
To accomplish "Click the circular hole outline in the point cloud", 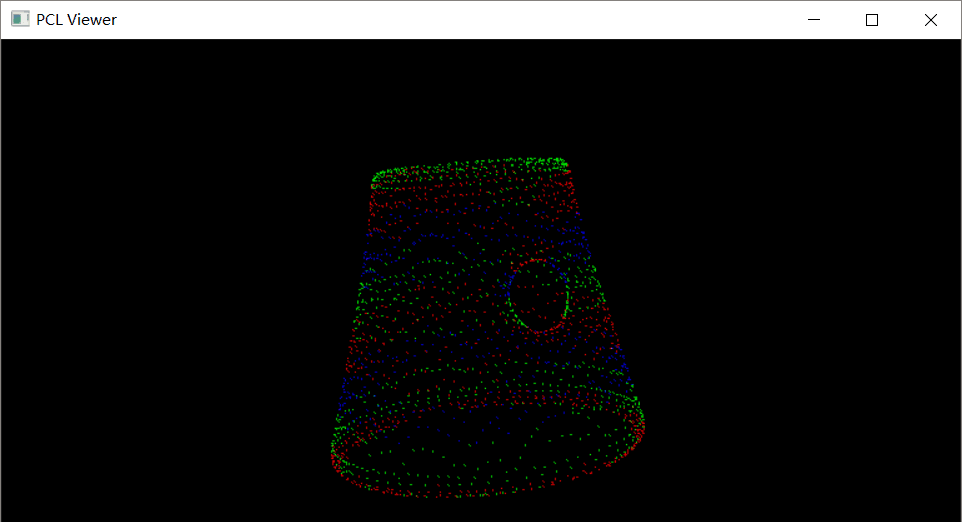I will pyautogui.click(x=539, y=296).
